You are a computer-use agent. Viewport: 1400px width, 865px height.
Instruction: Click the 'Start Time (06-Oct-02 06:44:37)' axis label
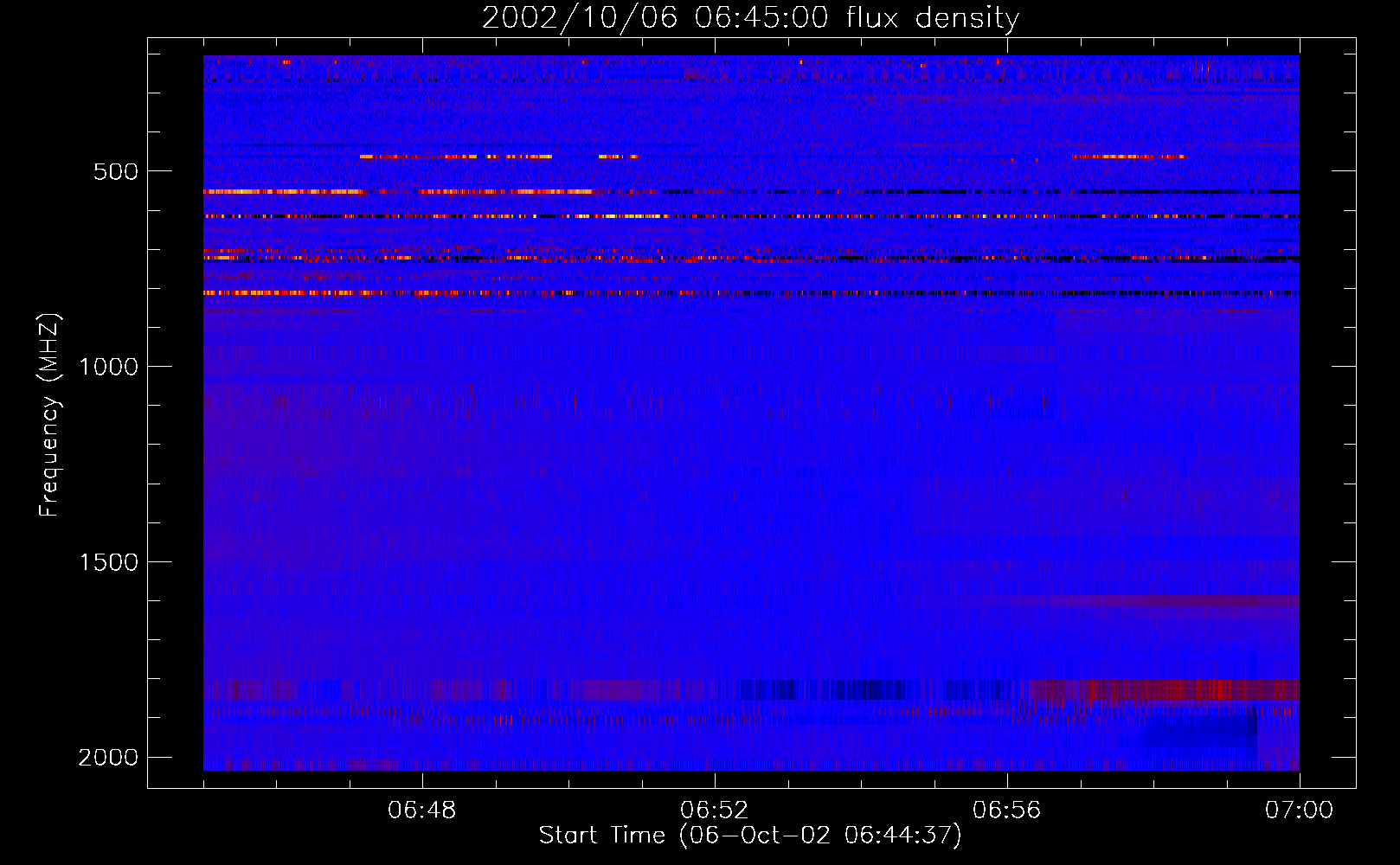pos(750,836)
